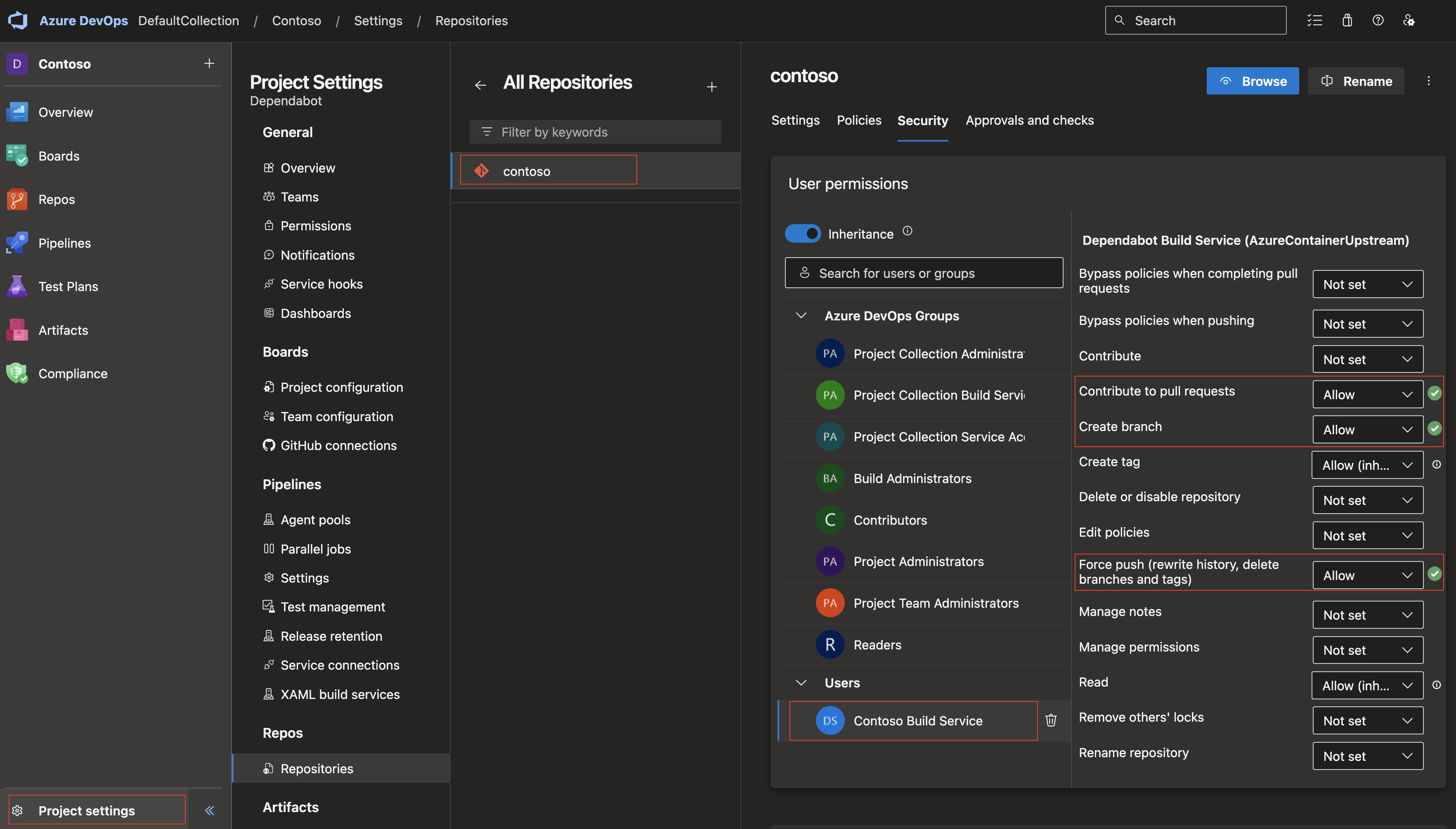Expand the Azure DevOps Groups section
1456x829 pixels.
tap(799, 315)
